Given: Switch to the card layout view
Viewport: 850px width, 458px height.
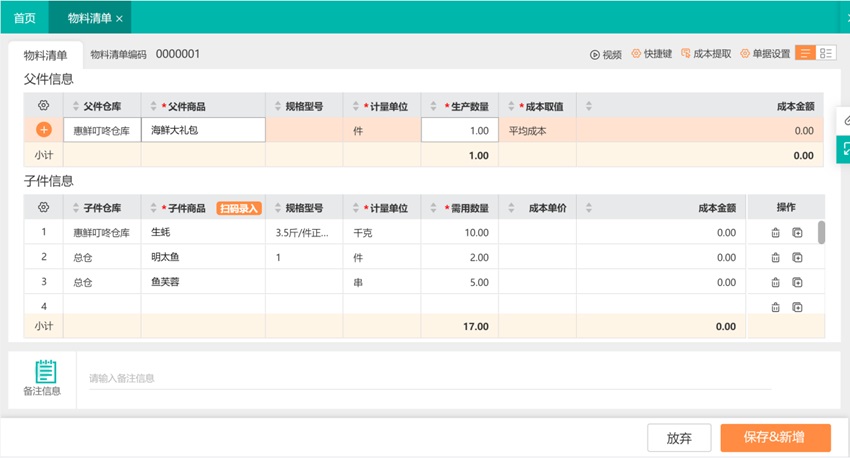Looking at the screenshot, I should (827, 53).
